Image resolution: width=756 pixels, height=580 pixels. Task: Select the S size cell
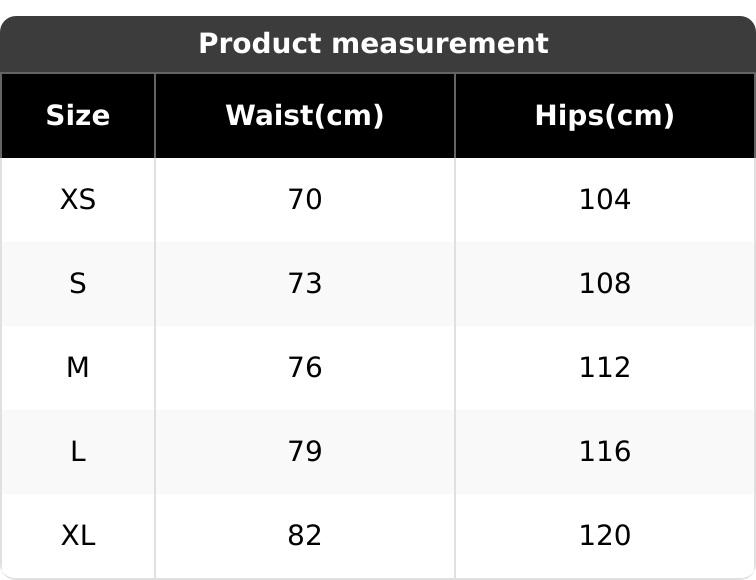(78, 284)
